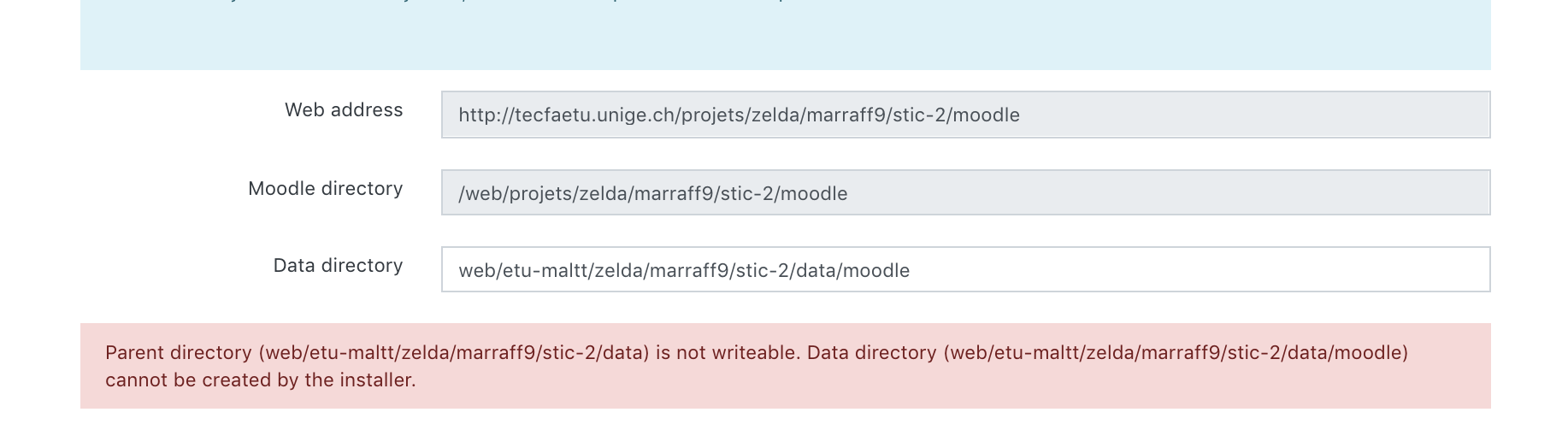This screenshot has height=424, width=1568.
Task: Click the /web/projets/zelda path text
Action: pos(653,194)
